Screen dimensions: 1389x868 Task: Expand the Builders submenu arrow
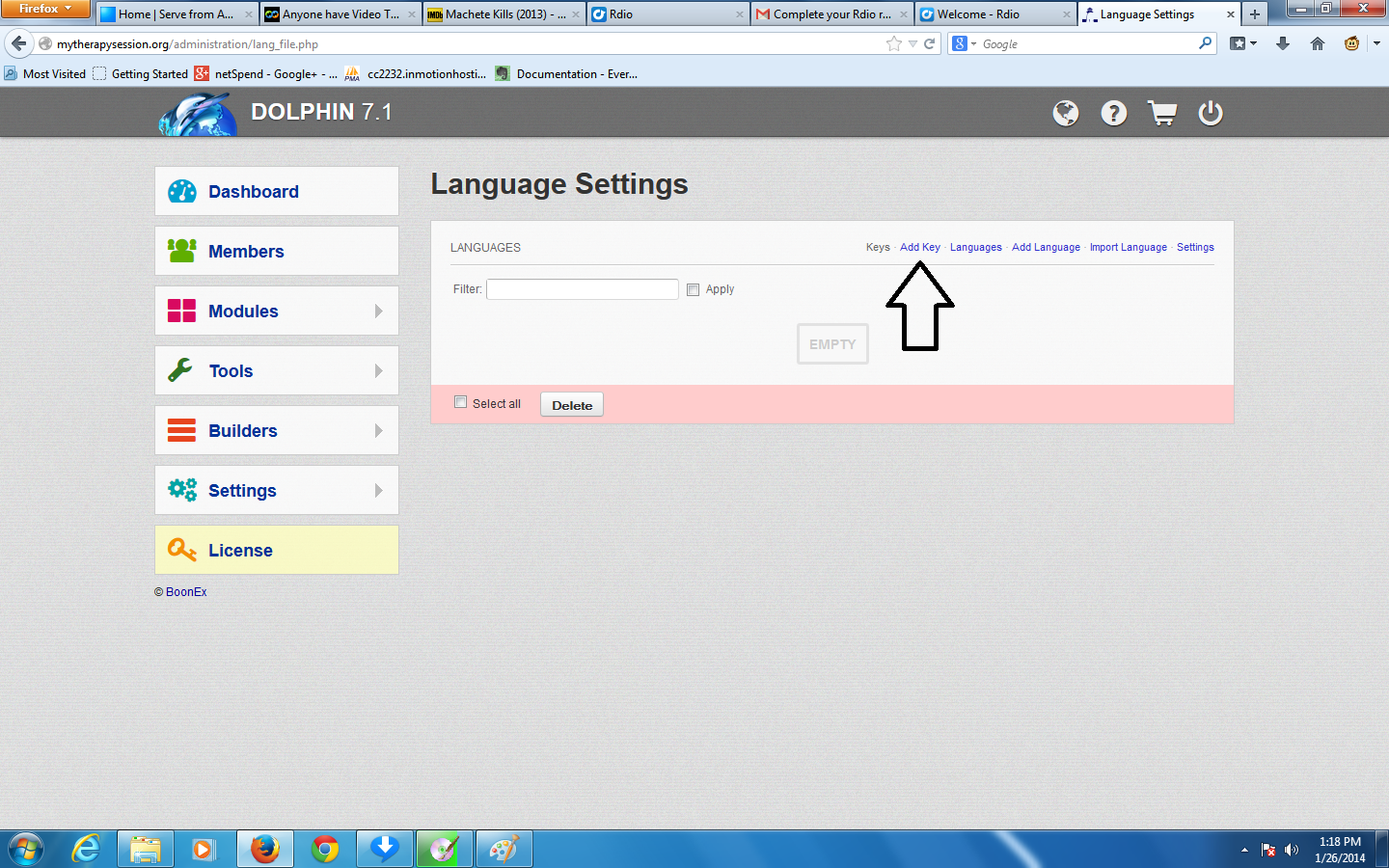point(378,431)
